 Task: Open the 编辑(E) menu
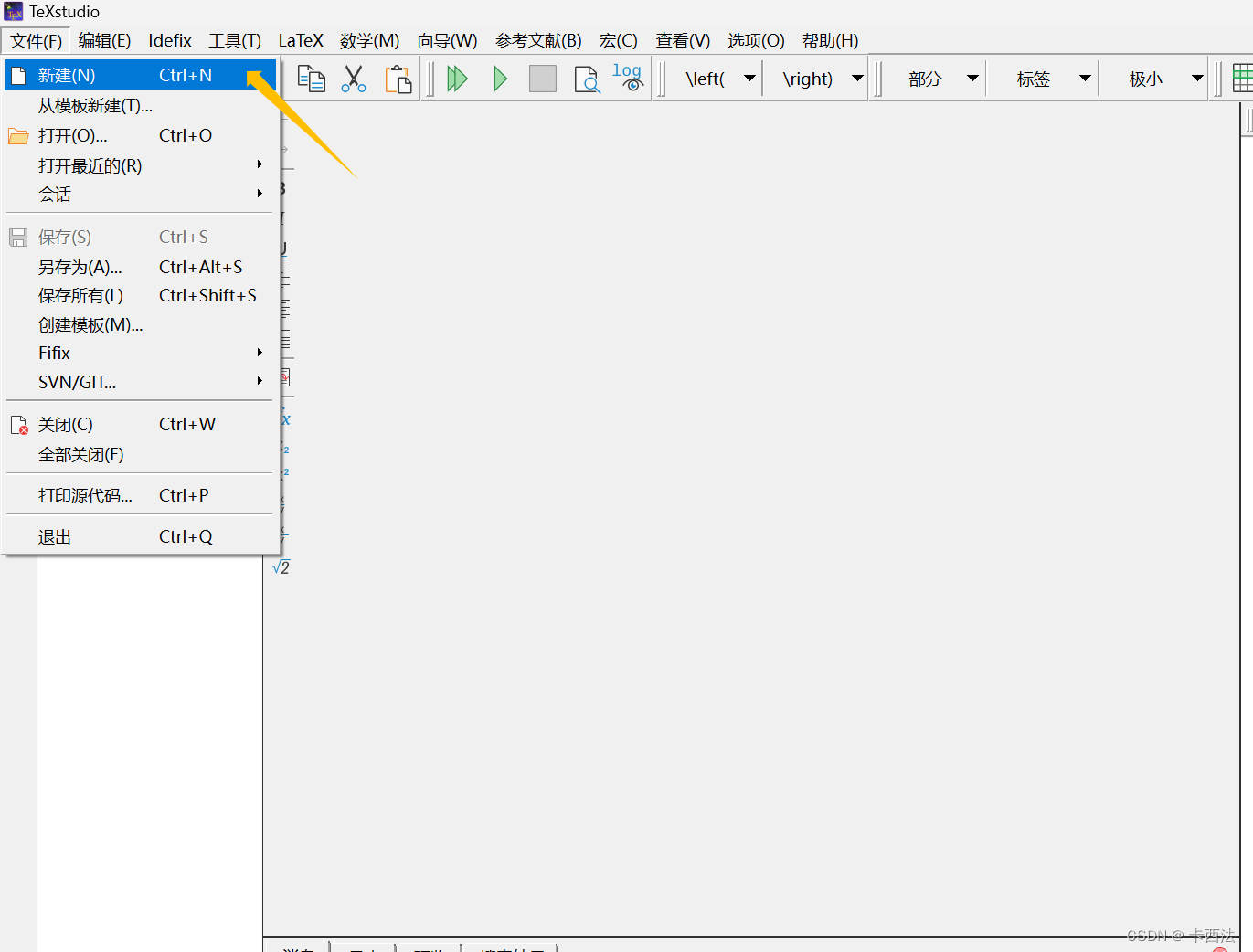[104, 41]
